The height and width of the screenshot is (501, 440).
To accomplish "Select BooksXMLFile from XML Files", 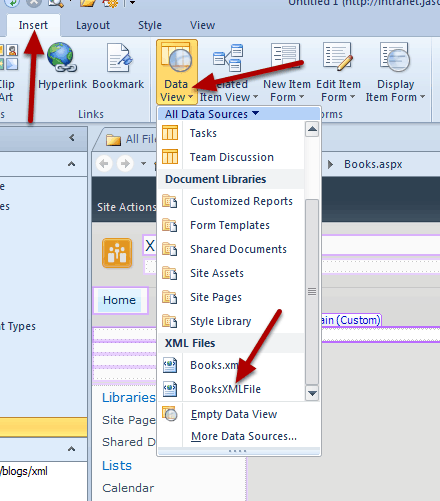I will 231,389.
